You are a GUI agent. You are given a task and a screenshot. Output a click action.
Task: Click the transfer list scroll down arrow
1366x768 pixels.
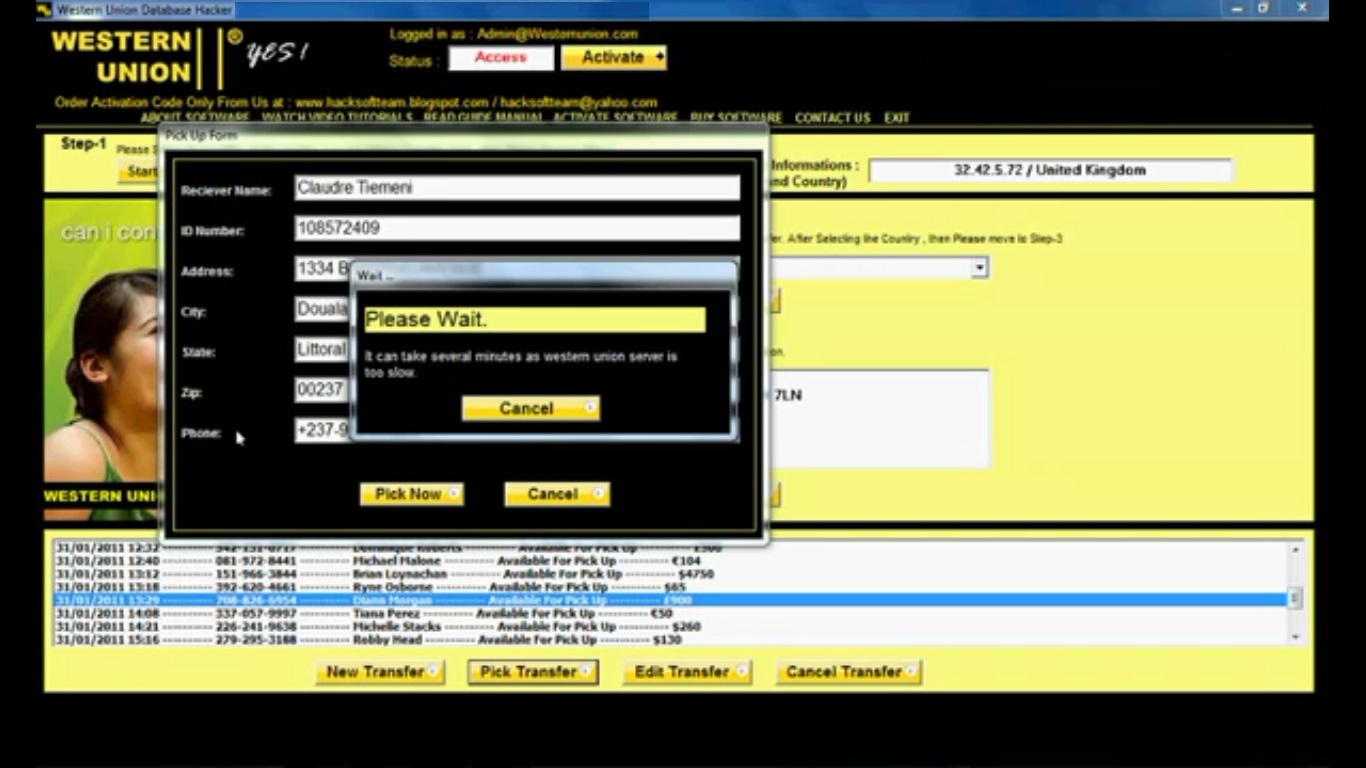(1296, 638)
